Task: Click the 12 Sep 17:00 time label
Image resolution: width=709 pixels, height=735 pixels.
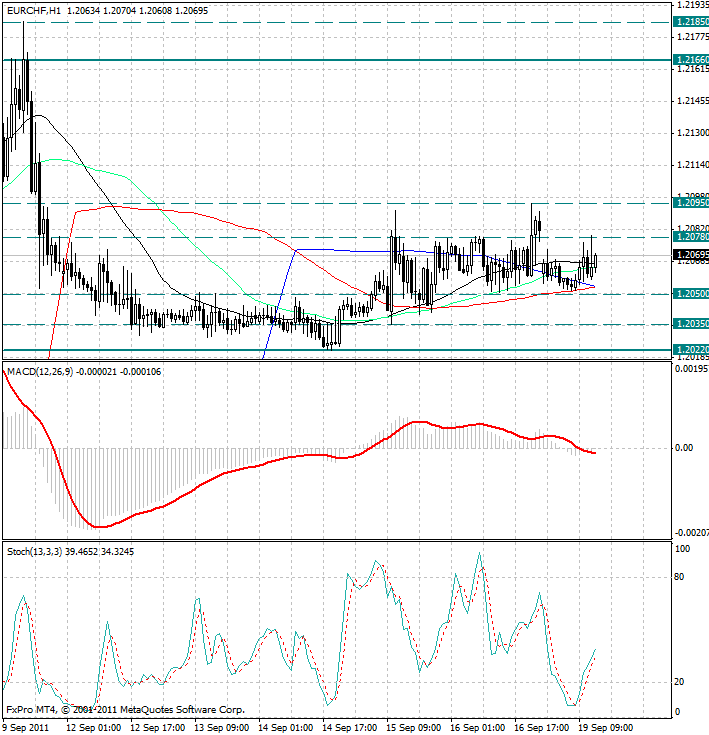Action: point(157,728)
